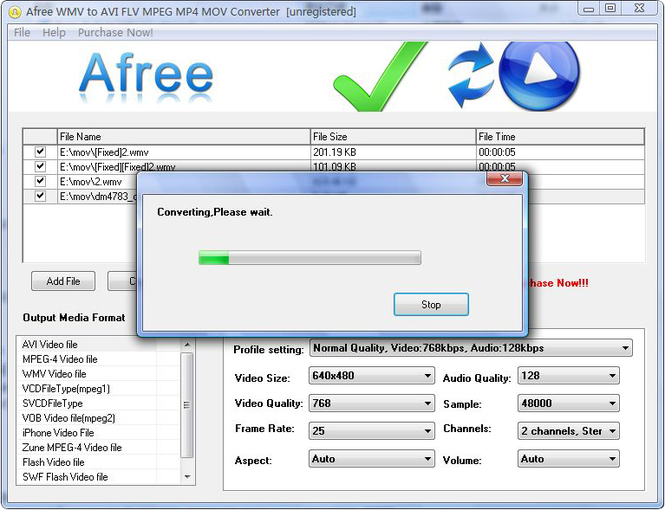Close the Afree converter window
This screenshot has width=665, height=510.
click(640, 8)
